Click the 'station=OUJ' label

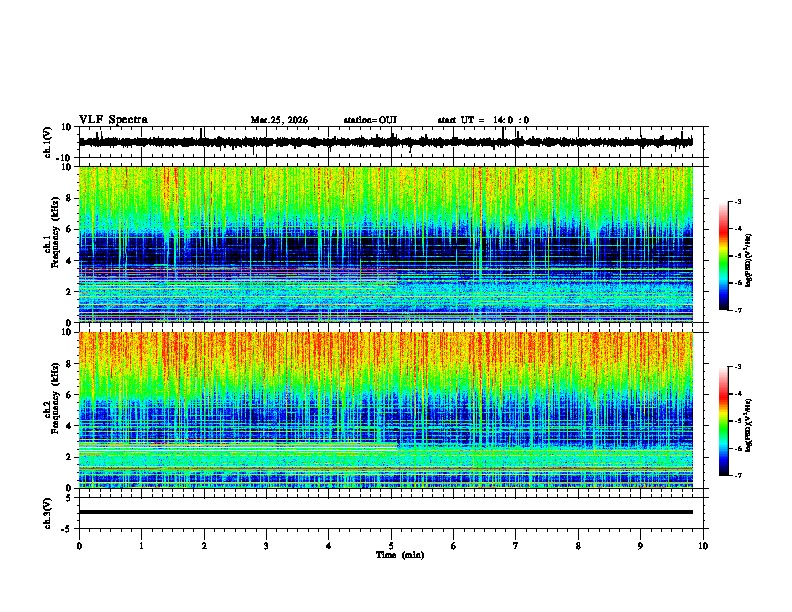point(370,120)
